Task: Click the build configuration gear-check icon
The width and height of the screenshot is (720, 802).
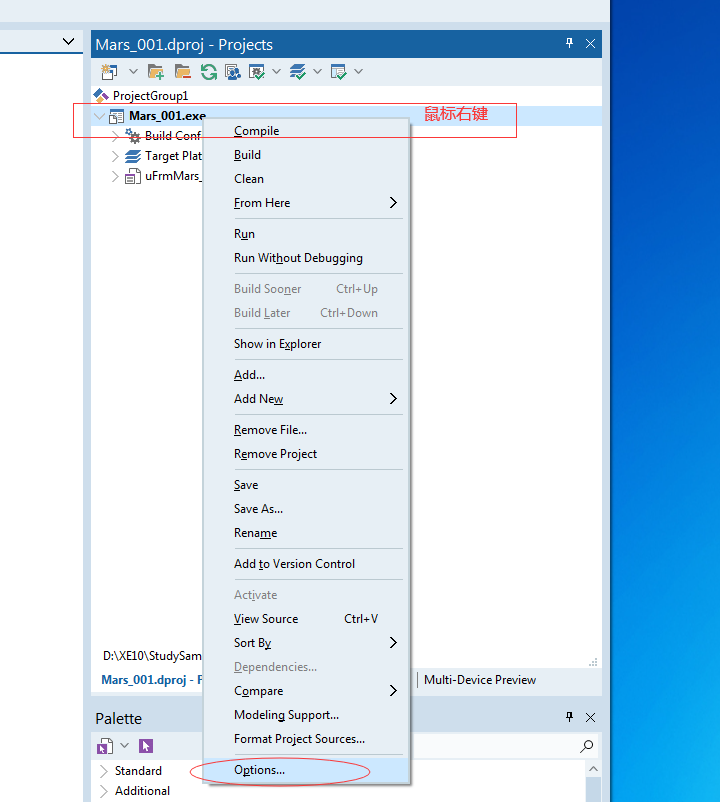Action: 257,72
